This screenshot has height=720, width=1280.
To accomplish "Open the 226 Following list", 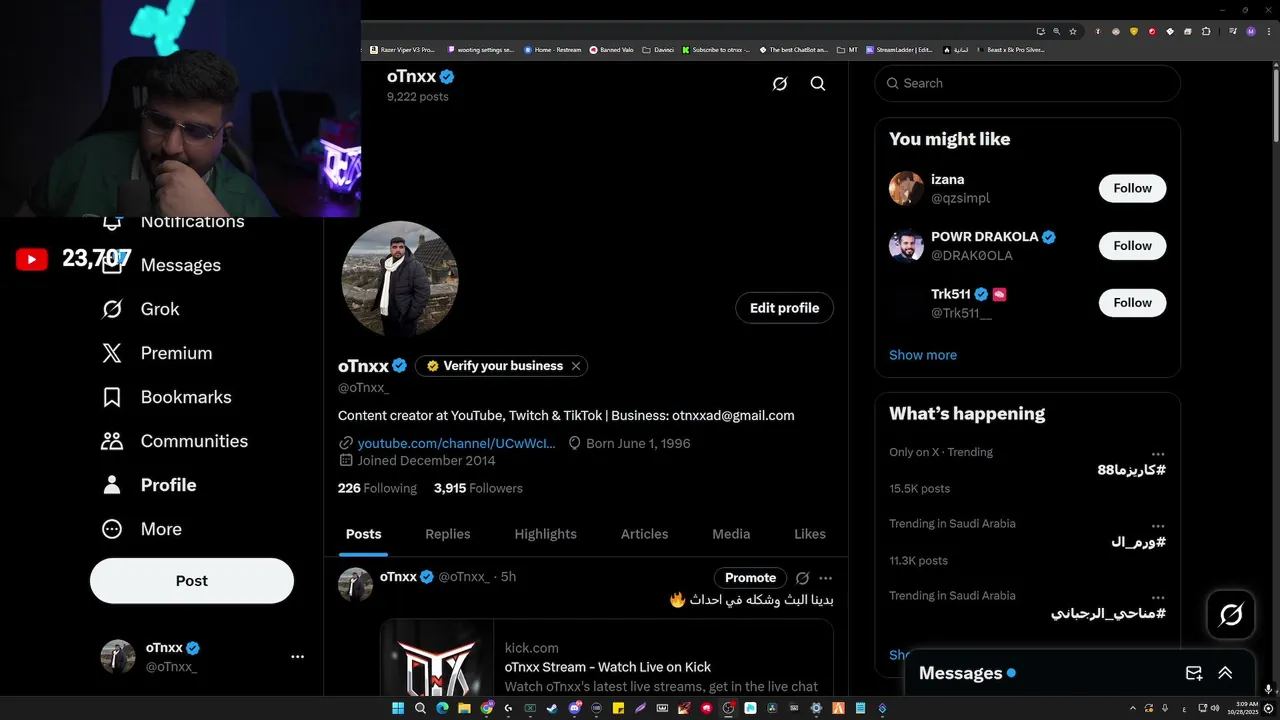I will (x=377, y=488).
